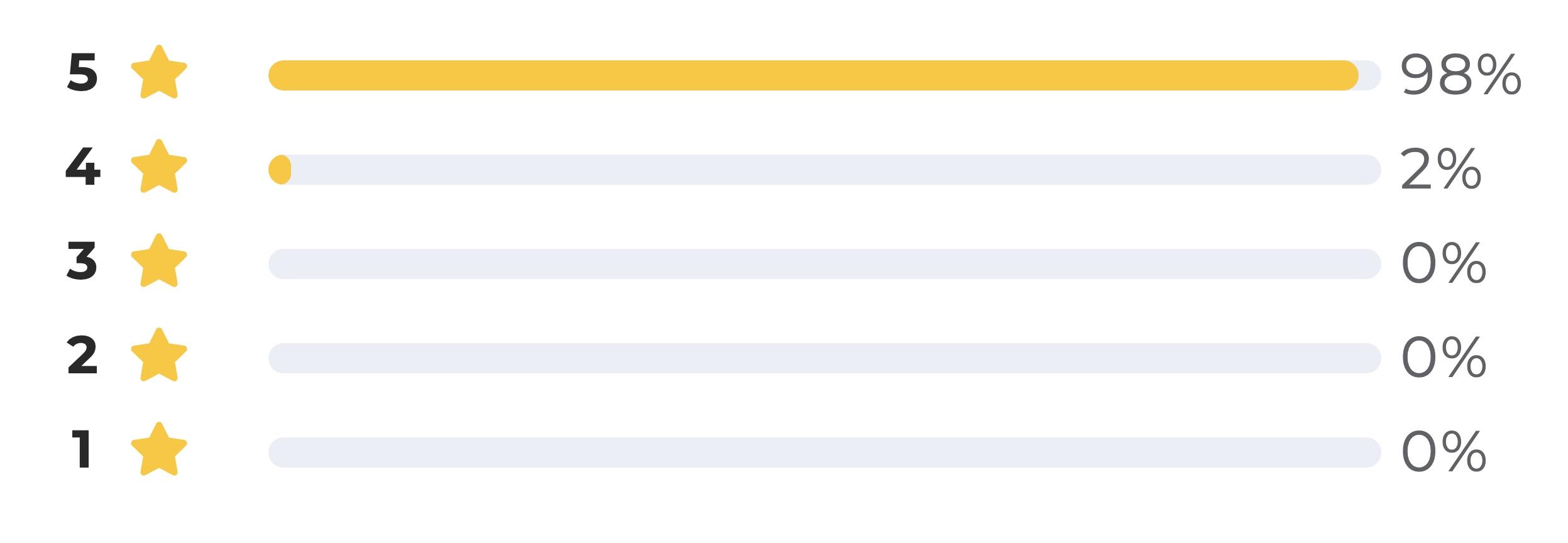
Task: Click the 98% label
Action: [1461, 75]
